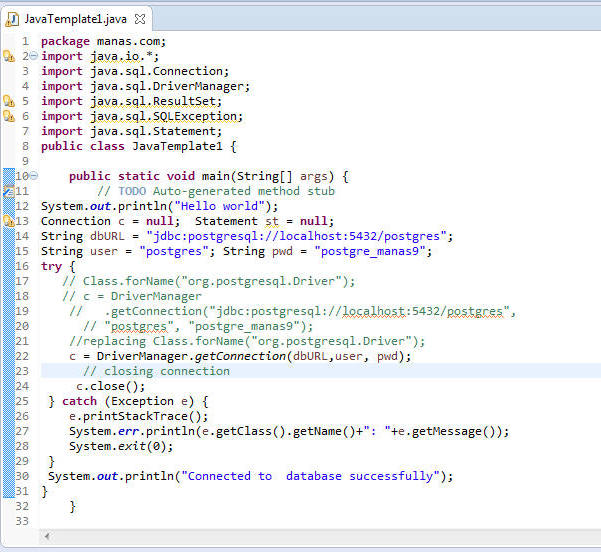Click 'DriverManager.getConnection(dbURL,user, pwd);'
This screenshot has width=601, height=552.
pos(254,356)
